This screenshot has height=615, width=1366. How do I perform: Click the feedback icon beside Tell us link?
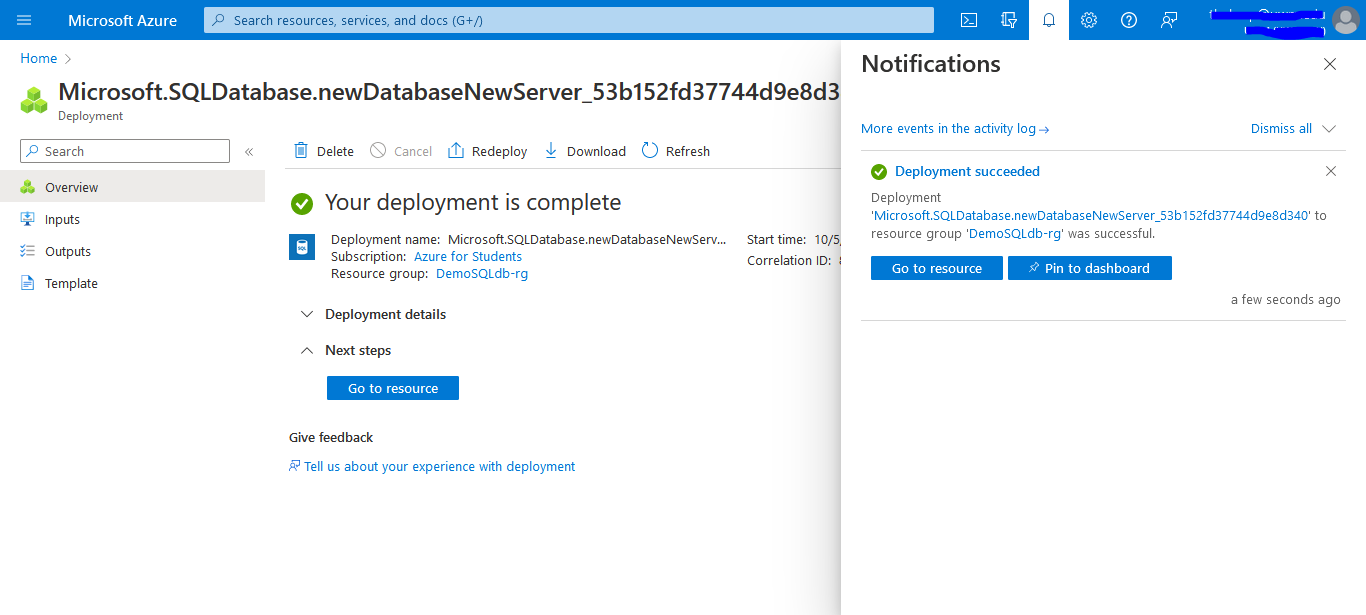(x=295, y=466)
